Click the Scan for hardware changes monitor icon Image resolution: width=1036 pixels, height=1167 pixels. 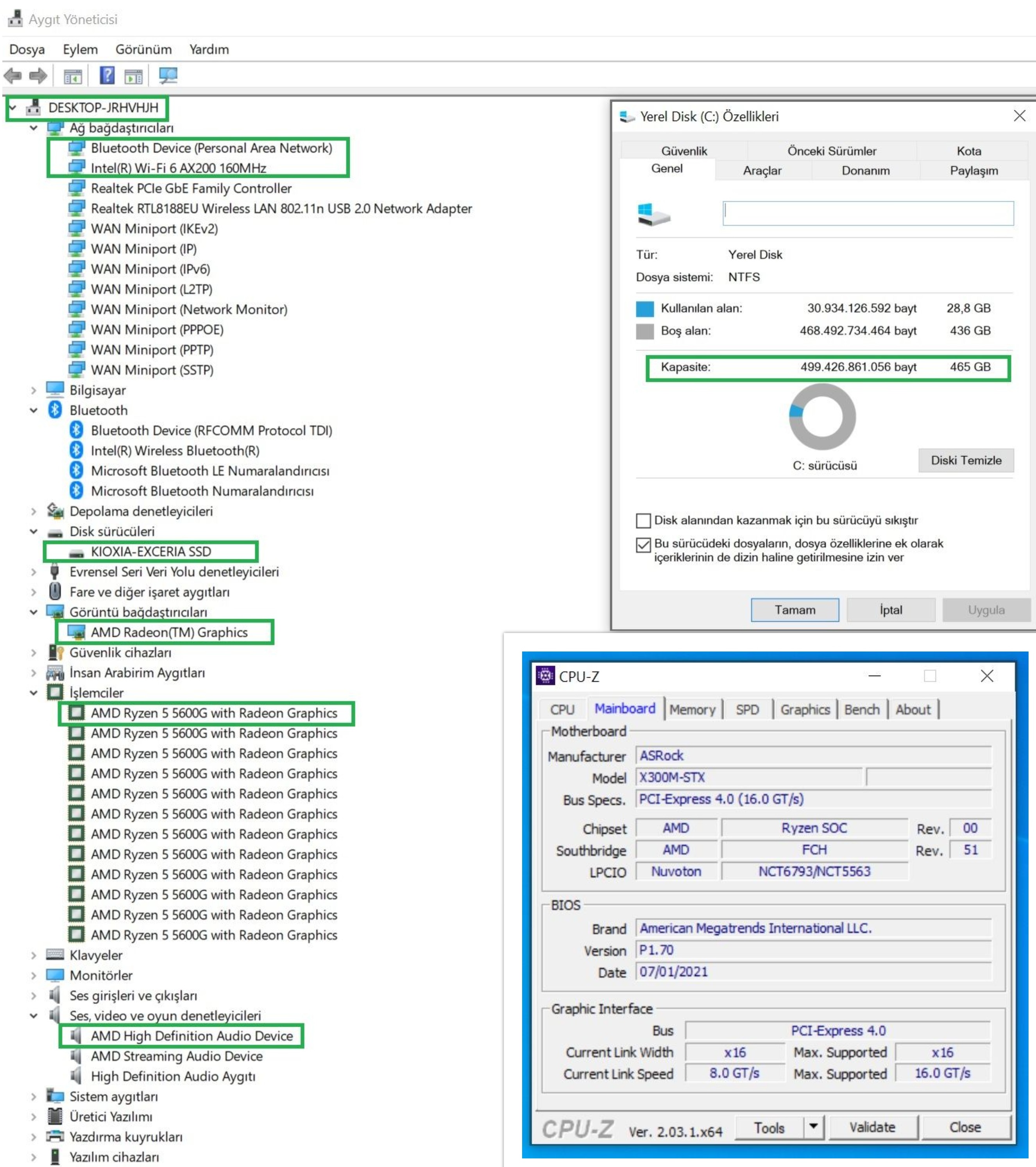(168, 75)
